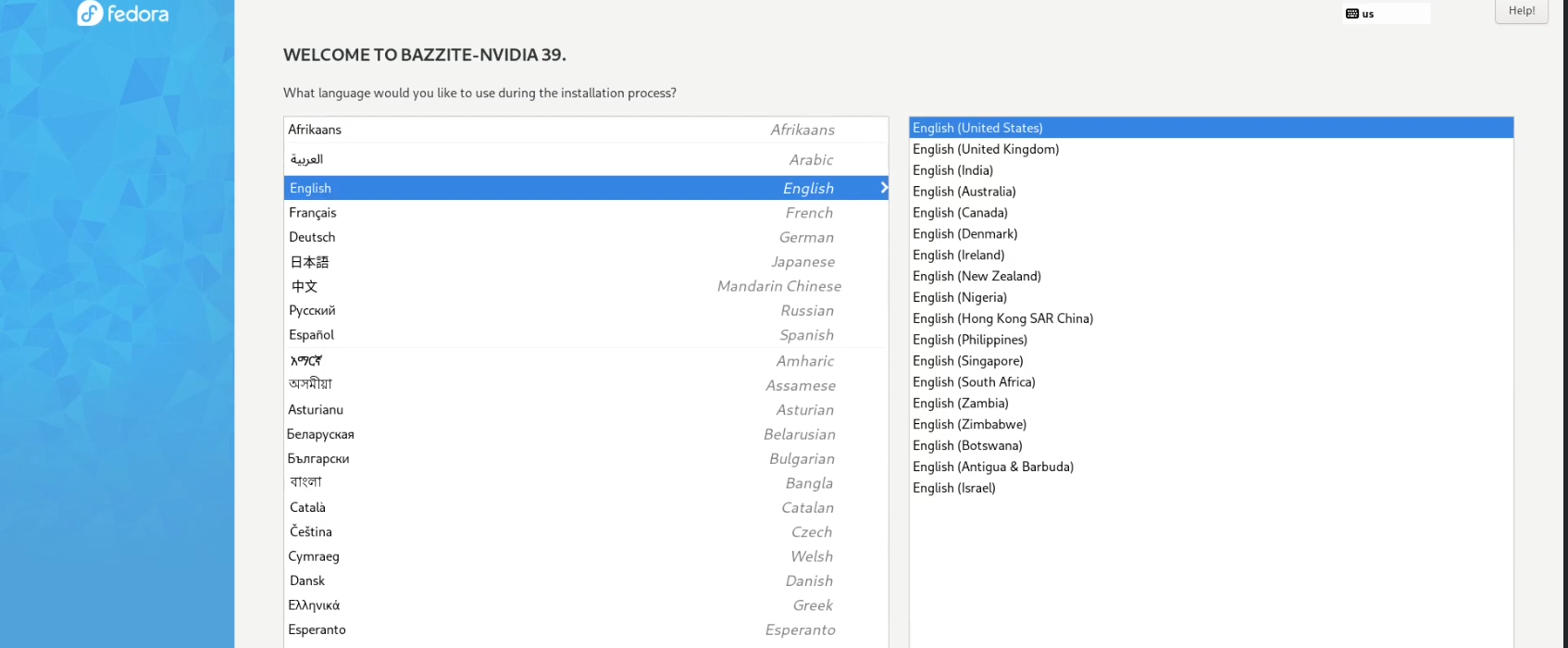Viewport: 1568px width, 648px height.
Task: Choose Български from the language list
Action: (x=586, y=458)
